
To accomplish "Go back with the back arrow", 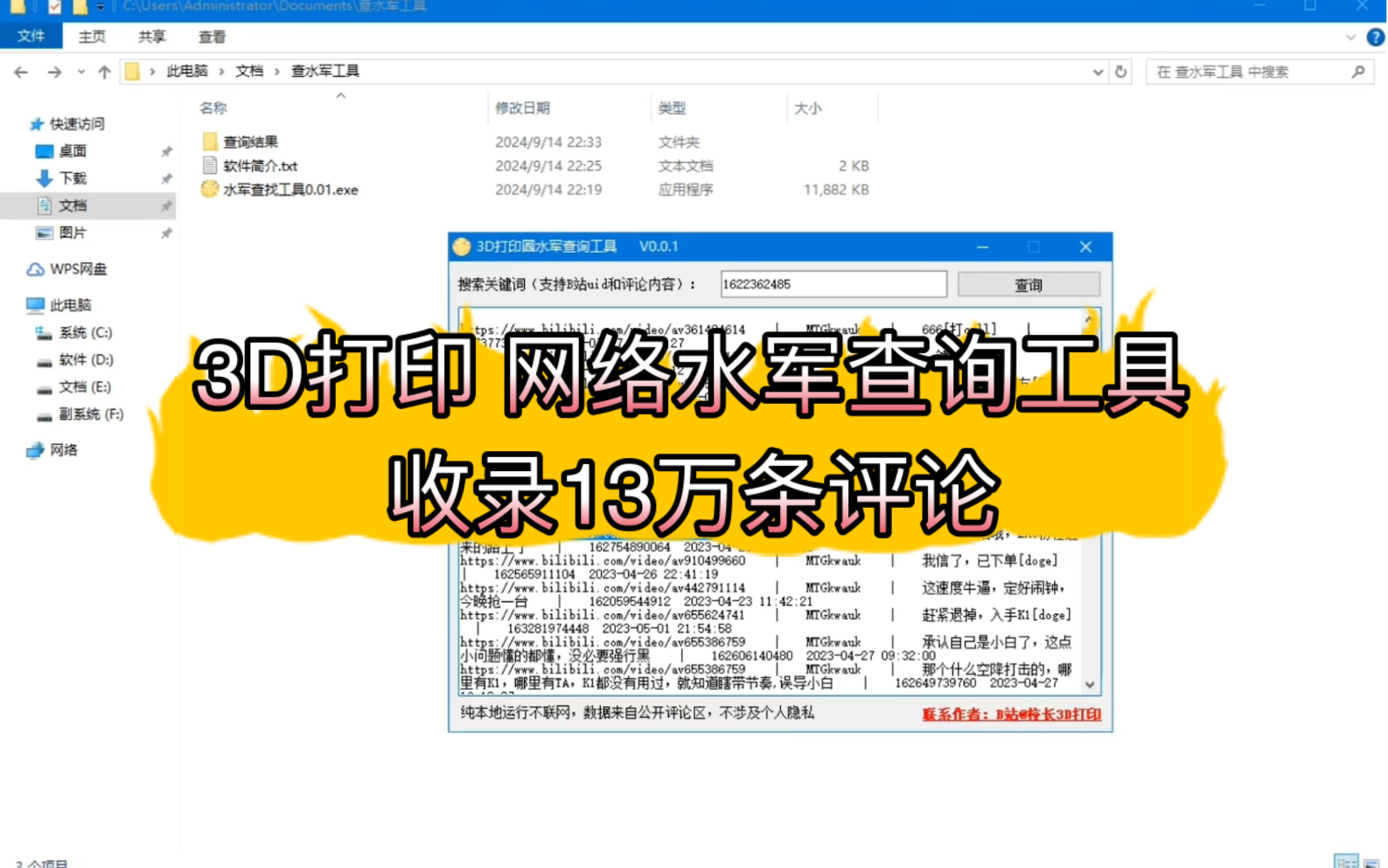I will coord(21,72).
